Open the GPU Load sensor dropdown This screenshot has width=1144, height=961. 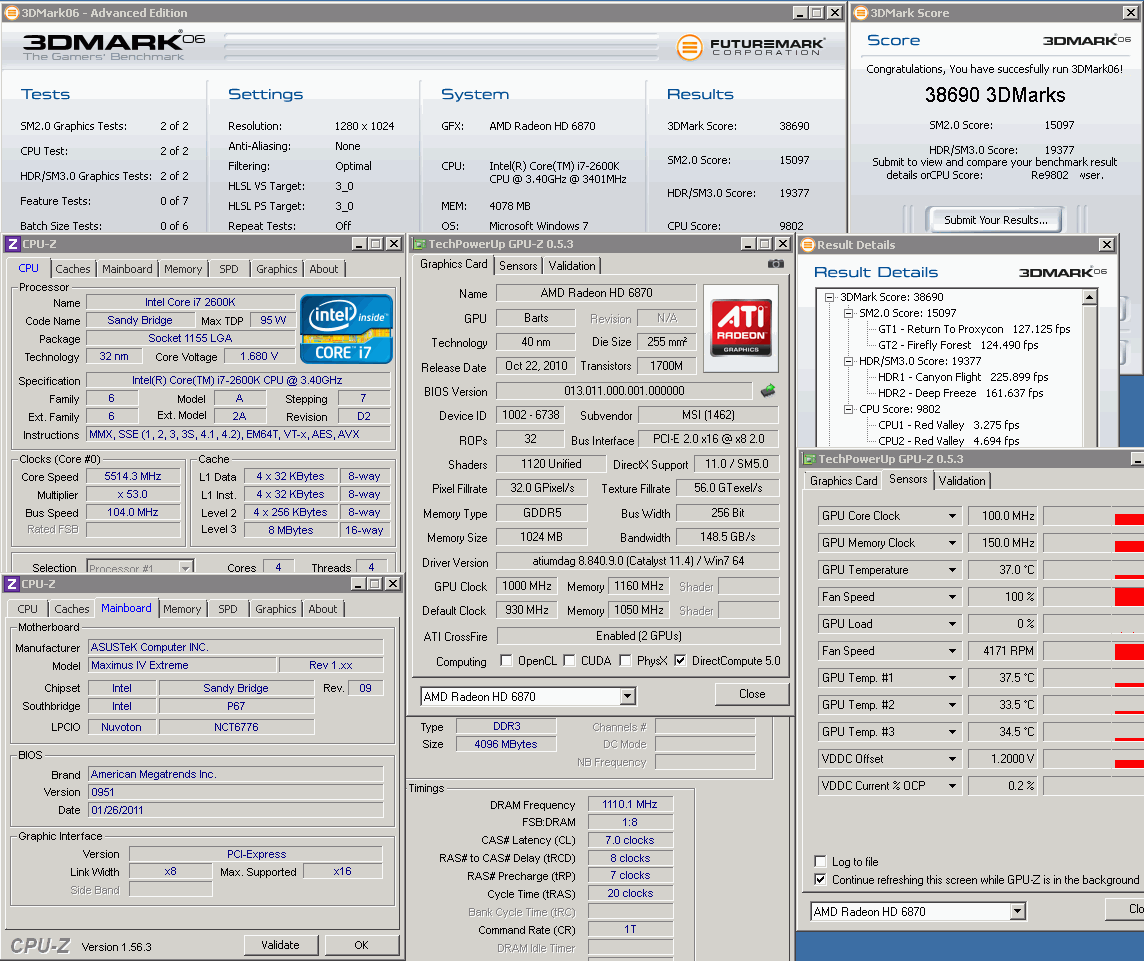[x=952, y=624]
